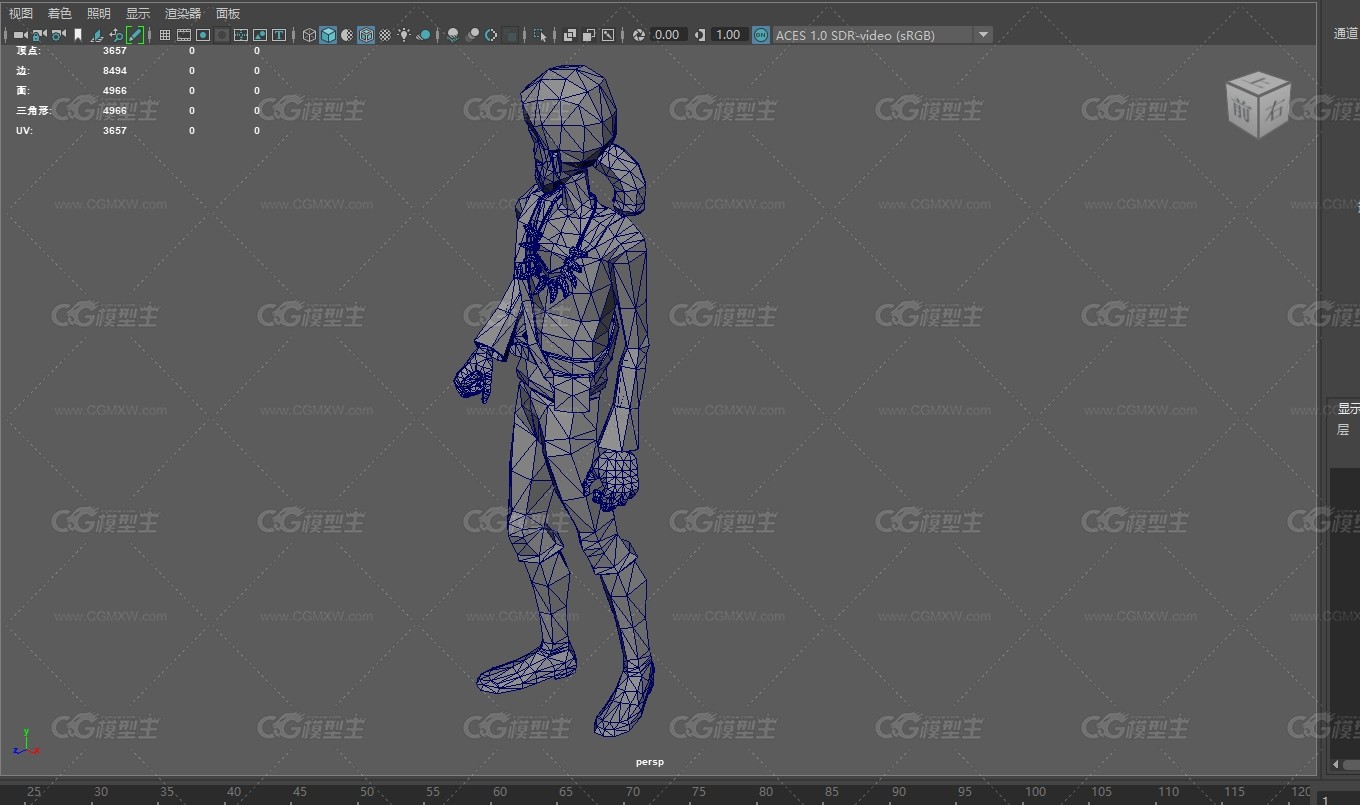Toggle the Safe Action display
Image resolution: width=1360 pixels, height=805 pixels.
click(260, 35)
